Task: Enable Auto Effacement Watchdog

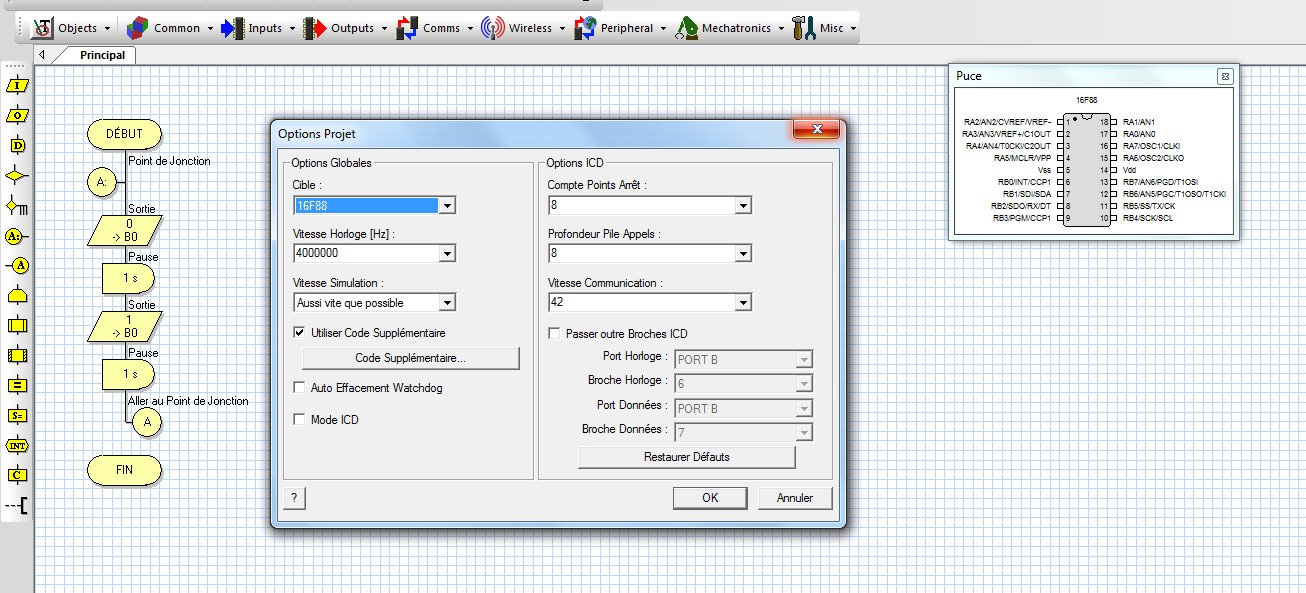Action: pyautogui.click(x=299, y=387)
